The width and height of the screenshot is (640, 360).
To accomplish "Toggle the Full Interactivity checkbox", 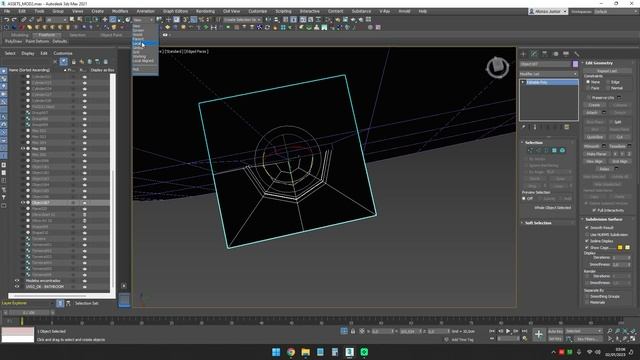I will point(594,210).
